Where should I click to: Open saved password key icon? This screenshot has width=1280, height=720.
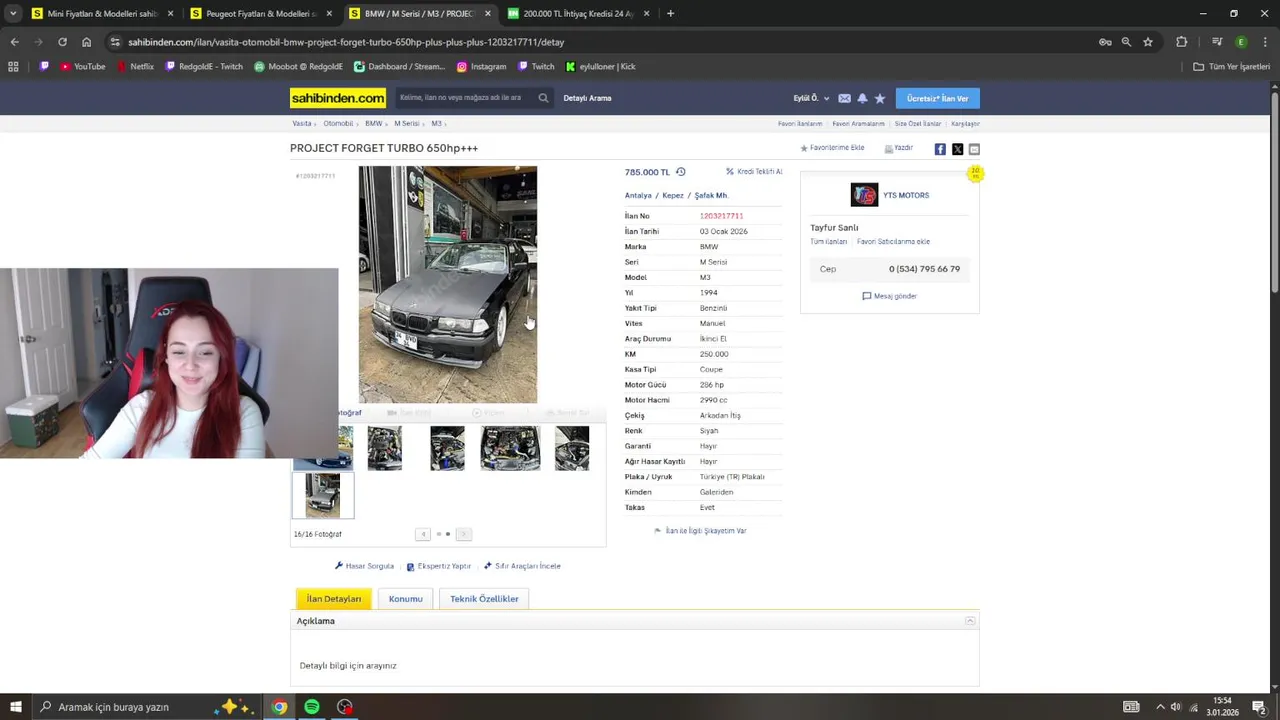pos(1105,42)
